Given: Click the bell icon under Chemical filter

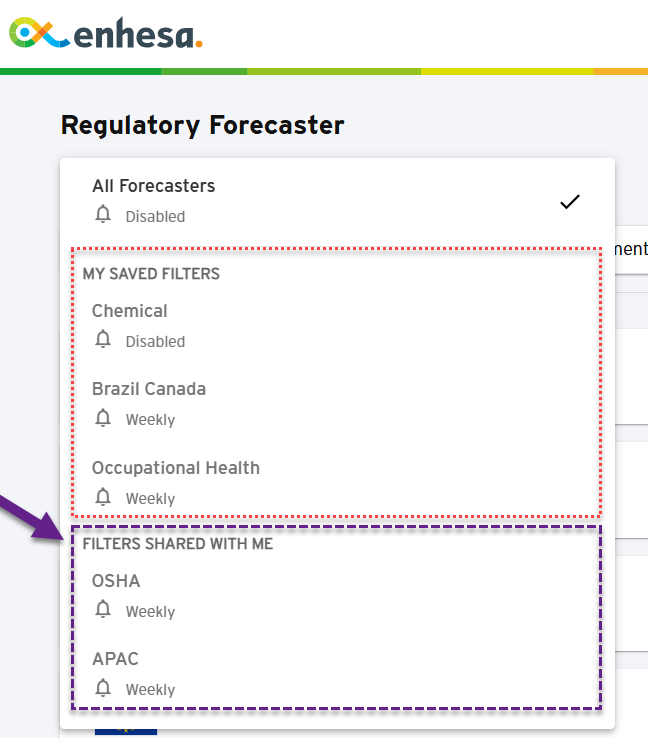Looking at the screenshot, I should coord(103,339).
